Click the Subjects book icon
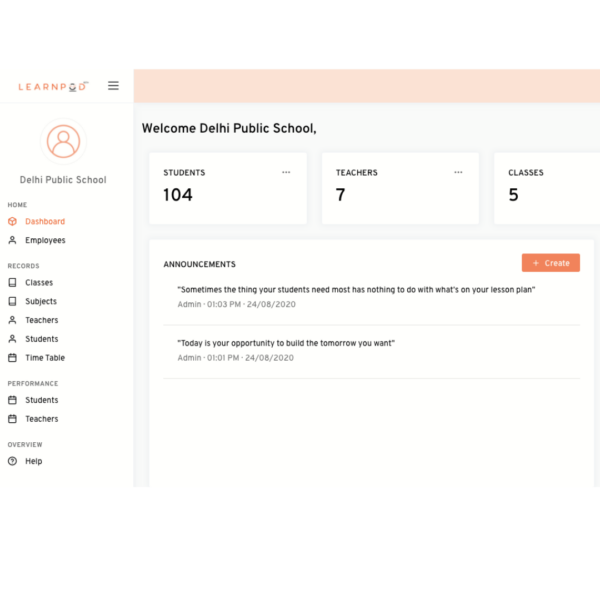The image size is (600, 600). click(13, 301)
